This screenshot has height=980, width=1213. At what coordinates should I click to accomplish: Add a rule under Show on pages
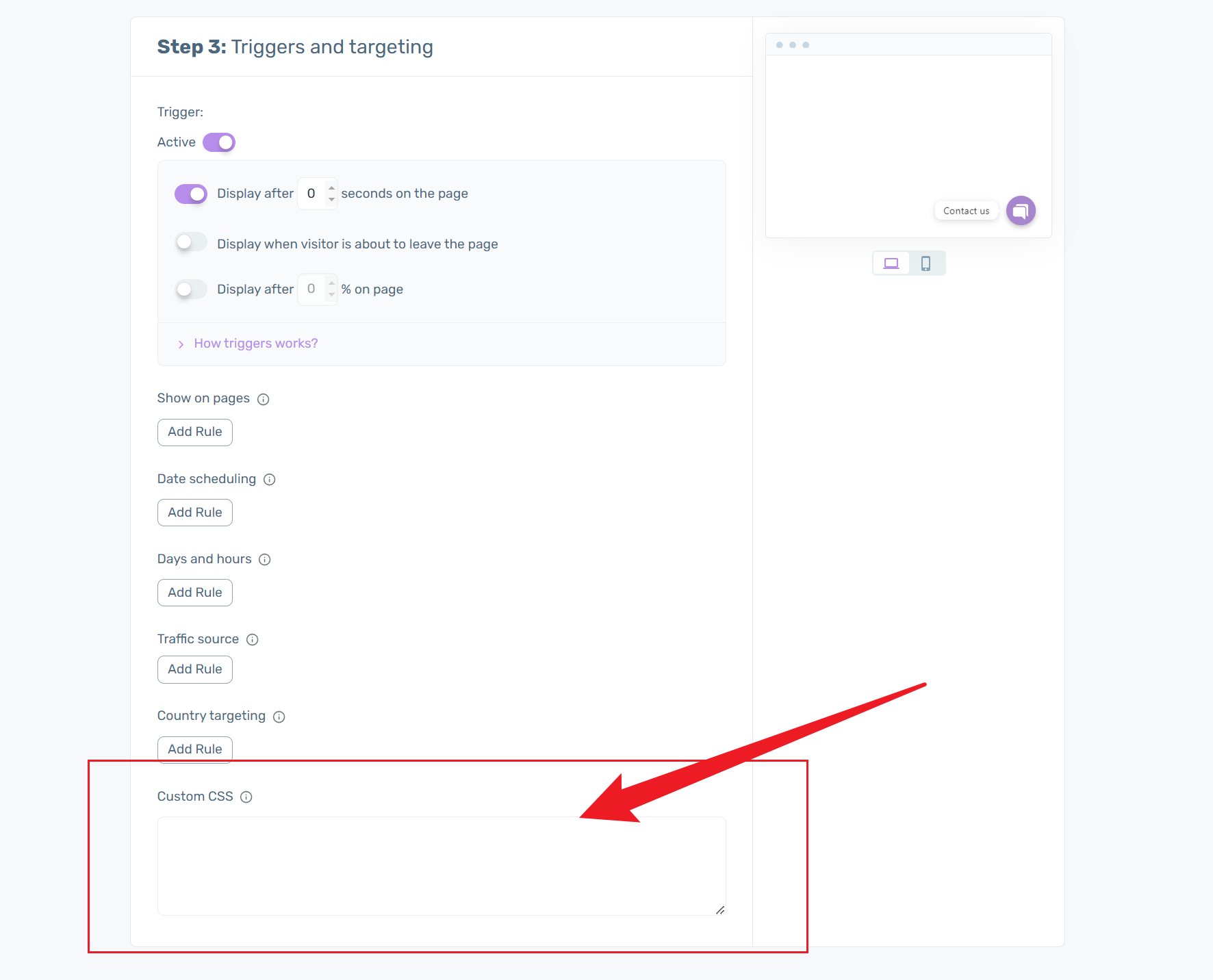(x=195, y=433)
